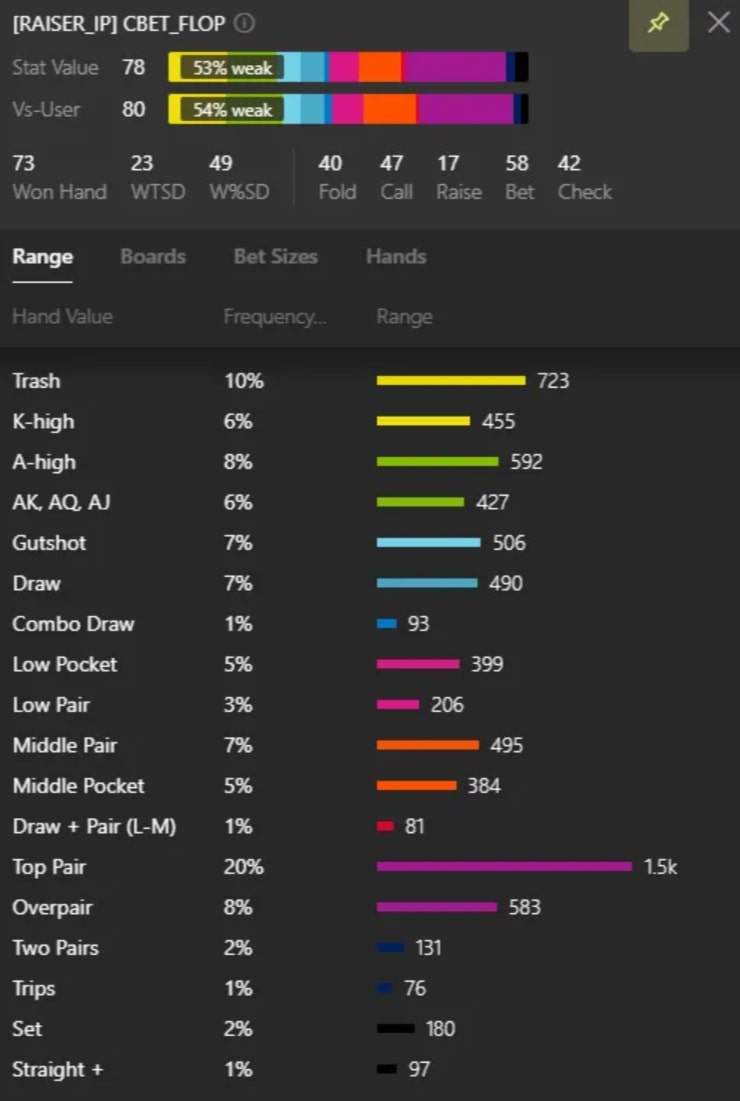Image resolution: width=740 pixels, height=1101 pixels.
Task: Sort by the Frequency column header
Action: [x=275, y=316]
